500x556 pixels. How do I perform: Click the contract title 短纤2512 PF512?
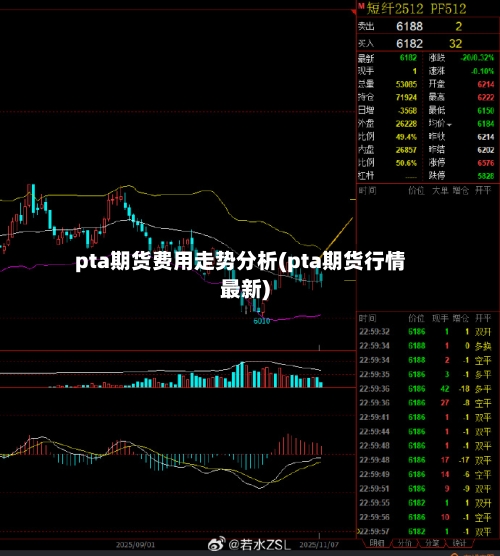pos(416,9)
